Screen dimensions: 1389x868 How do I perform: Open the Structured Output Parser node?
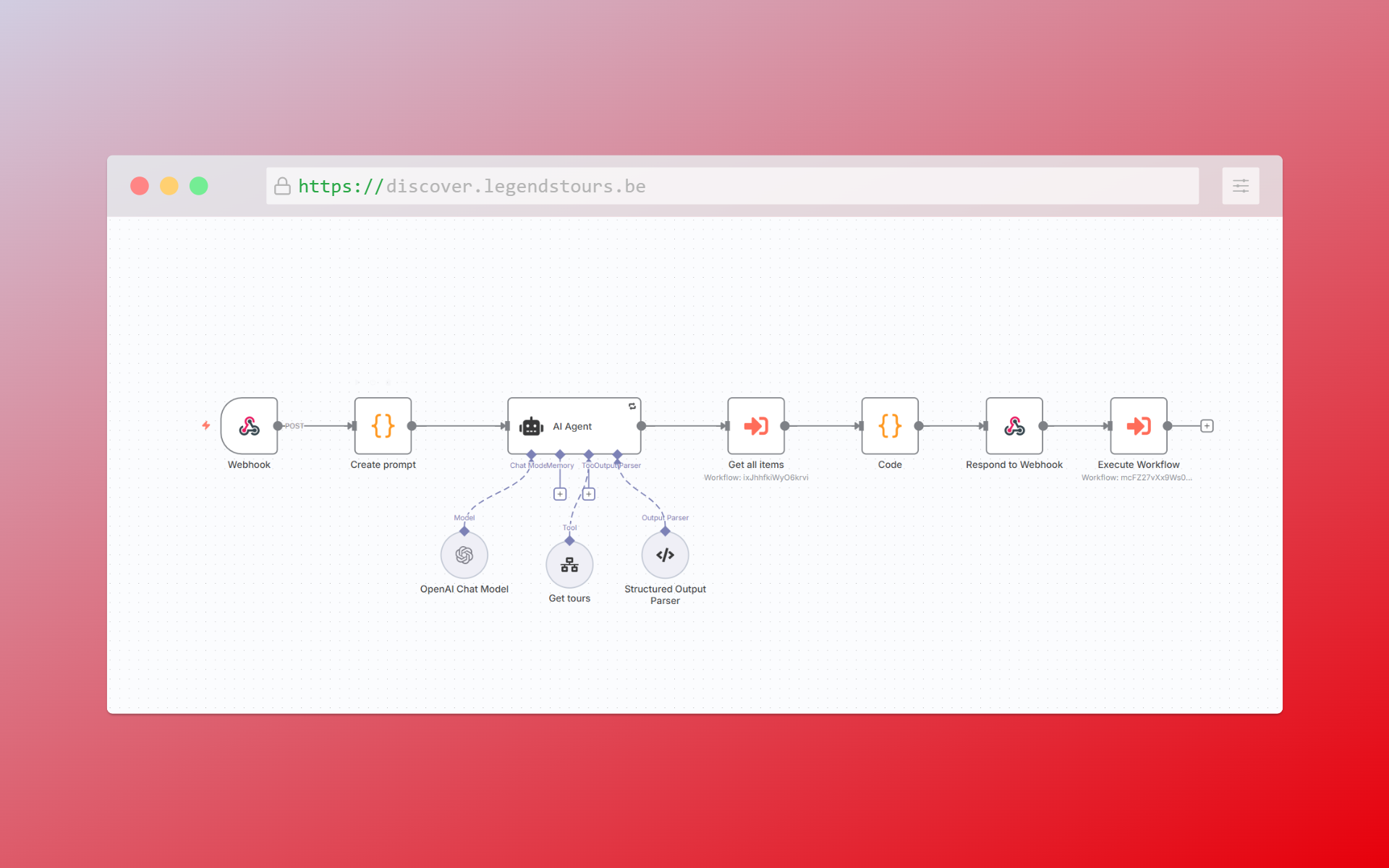coord(665,555)
